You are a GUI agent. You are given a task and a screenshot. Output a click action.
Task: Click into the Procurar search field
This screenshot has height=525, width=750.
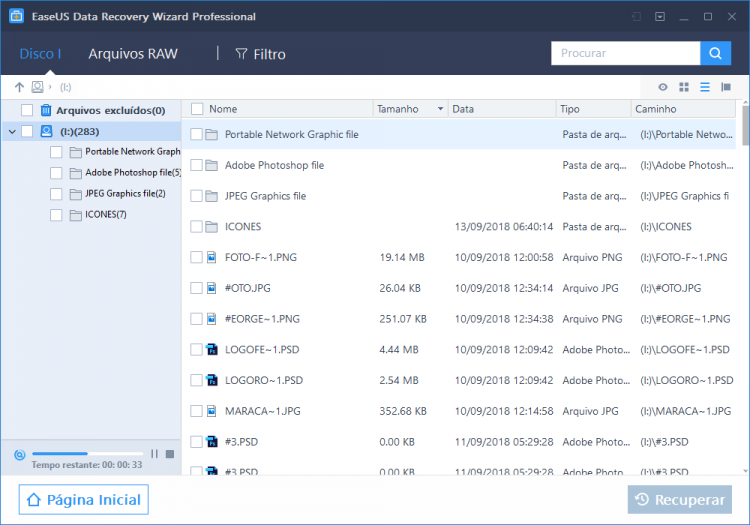(626, 53)
